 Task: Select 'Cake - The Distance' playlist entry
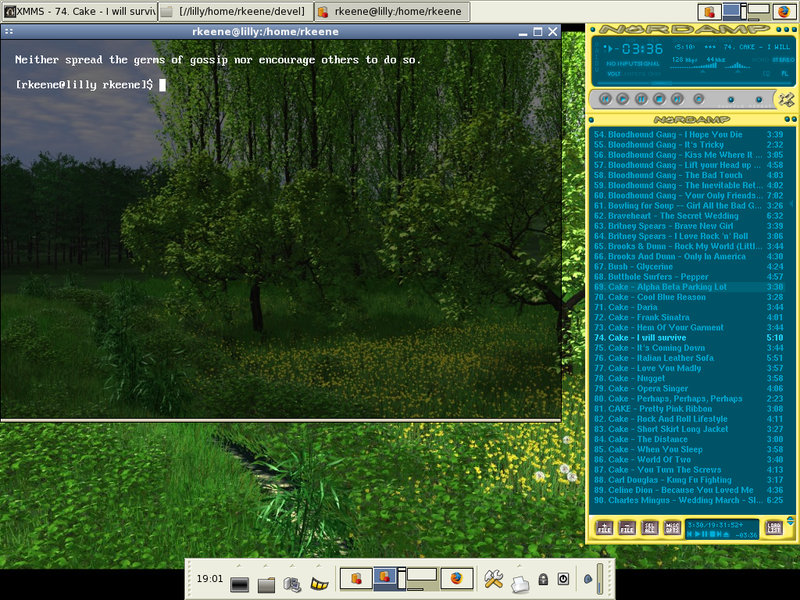point(688,439)
